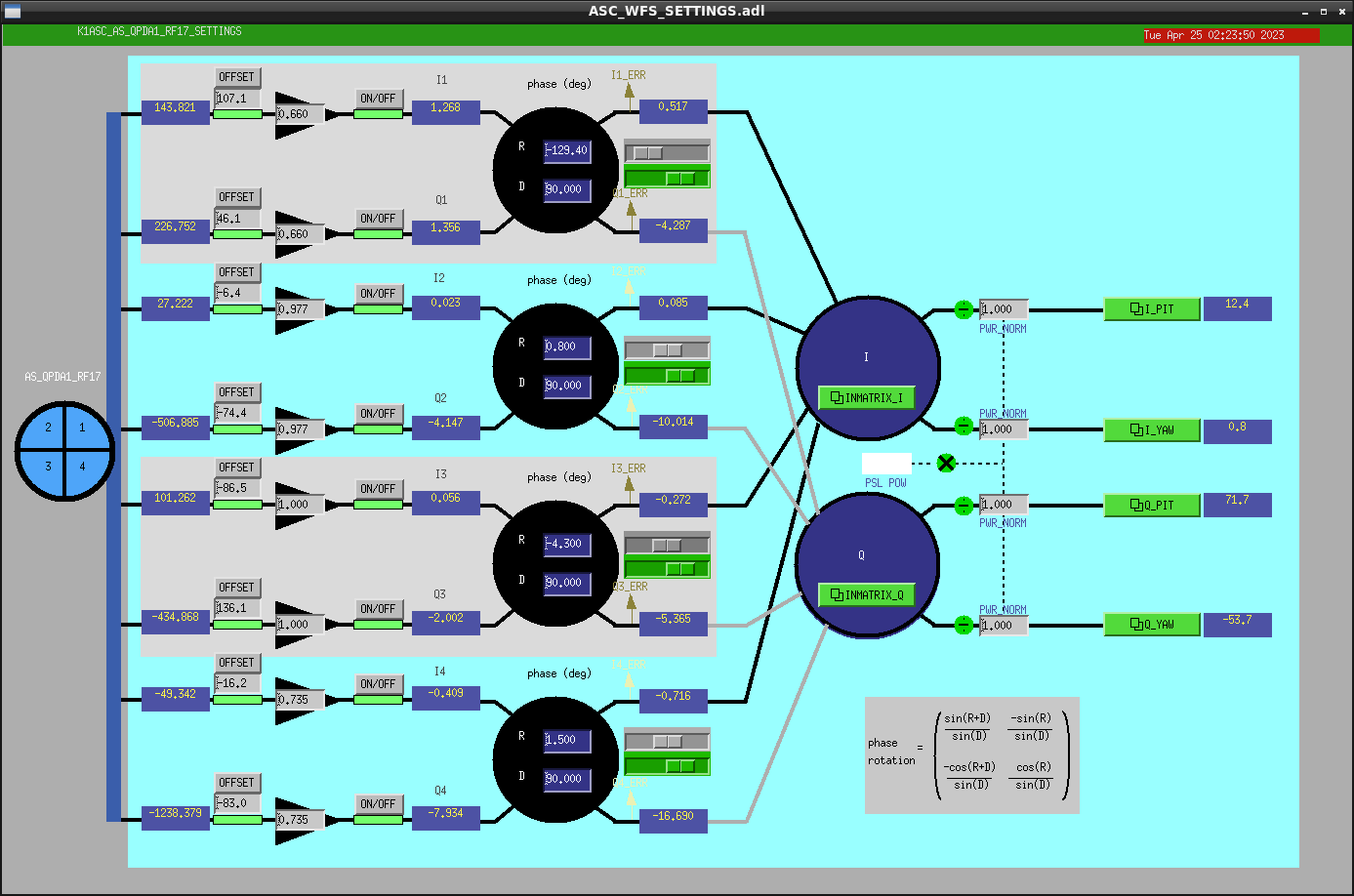The image size is (1354, 896).
Task: Toggle the Q2 ON/OFF switch
Action: [x=378, y=414]
